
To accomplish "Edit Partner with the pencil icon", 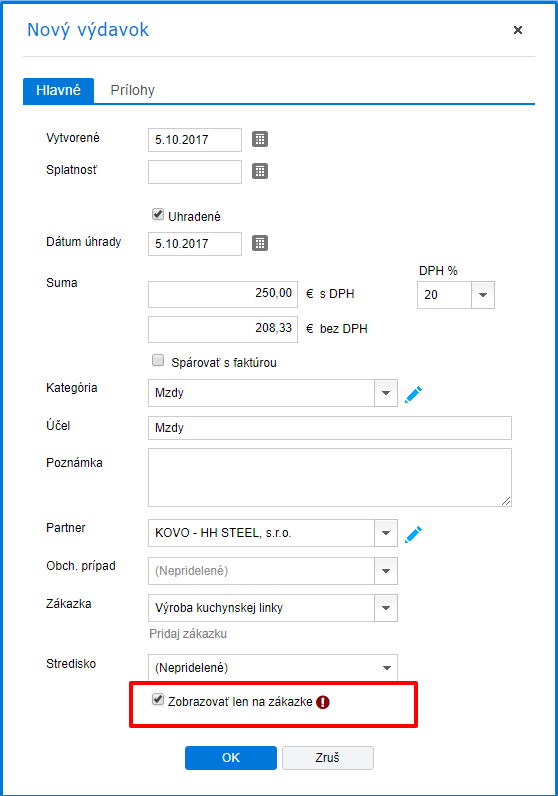I will (413, 534).
